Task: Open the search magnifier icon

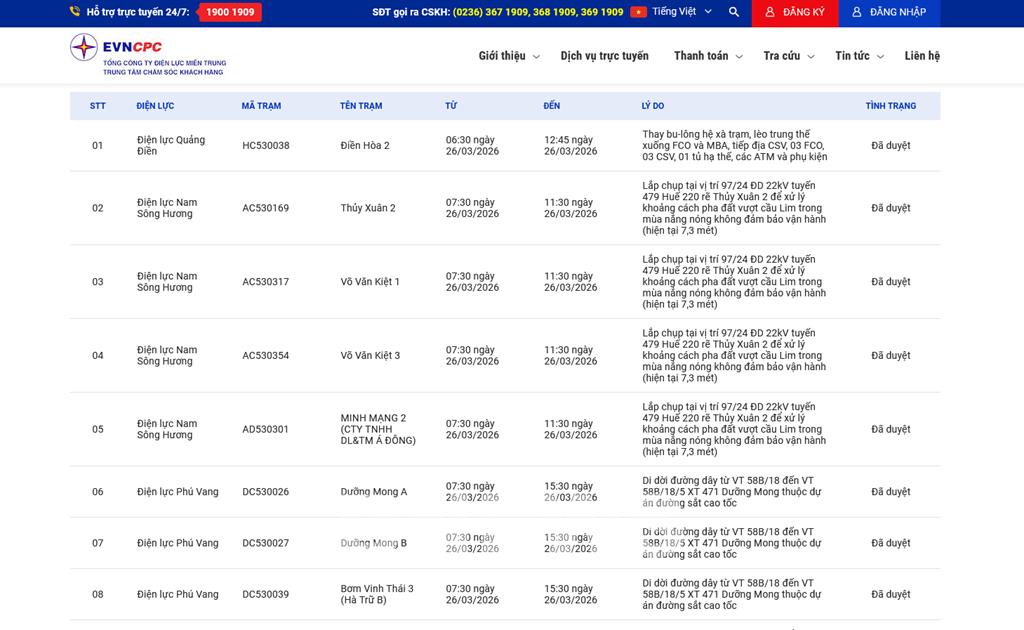Action: (734, 12)
